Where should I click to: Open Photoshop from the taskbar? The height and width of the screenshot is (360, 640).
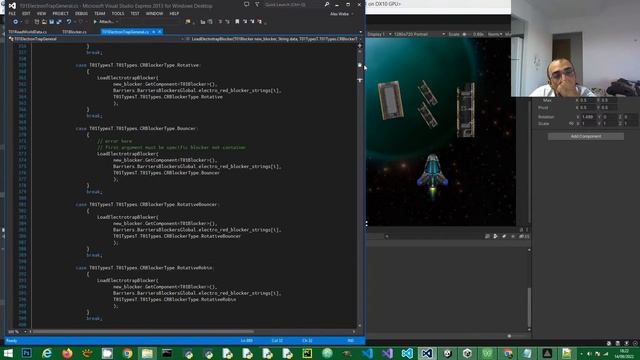tap(27, 353)
